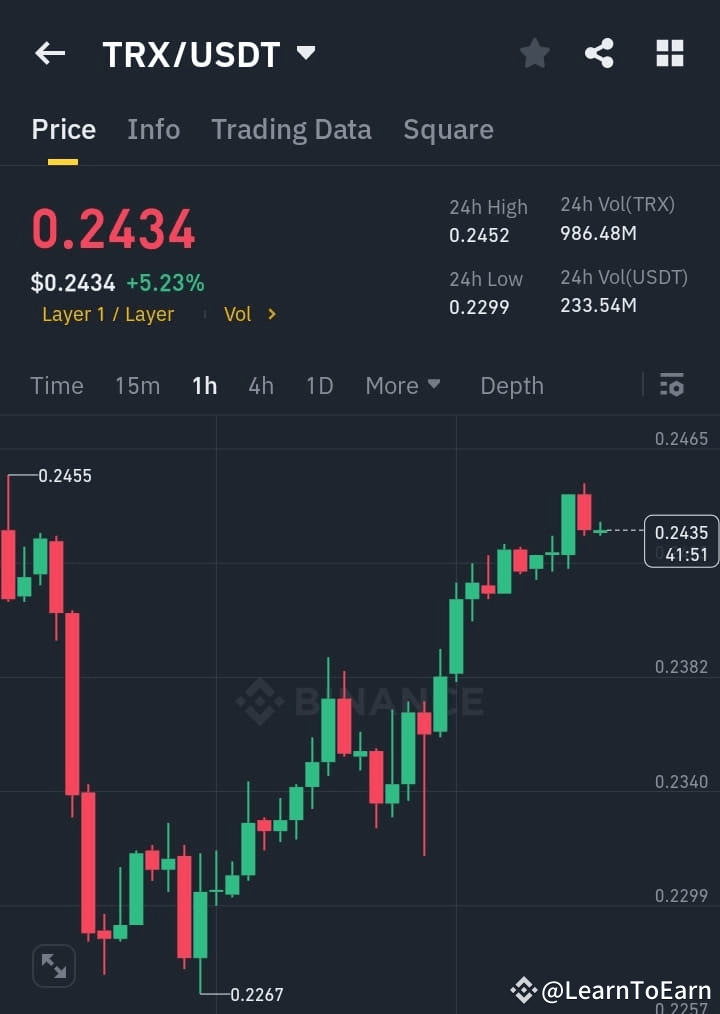The image size is (720, 1014).
Task: Enable the 1D candle view
Action: click(319, 385)
